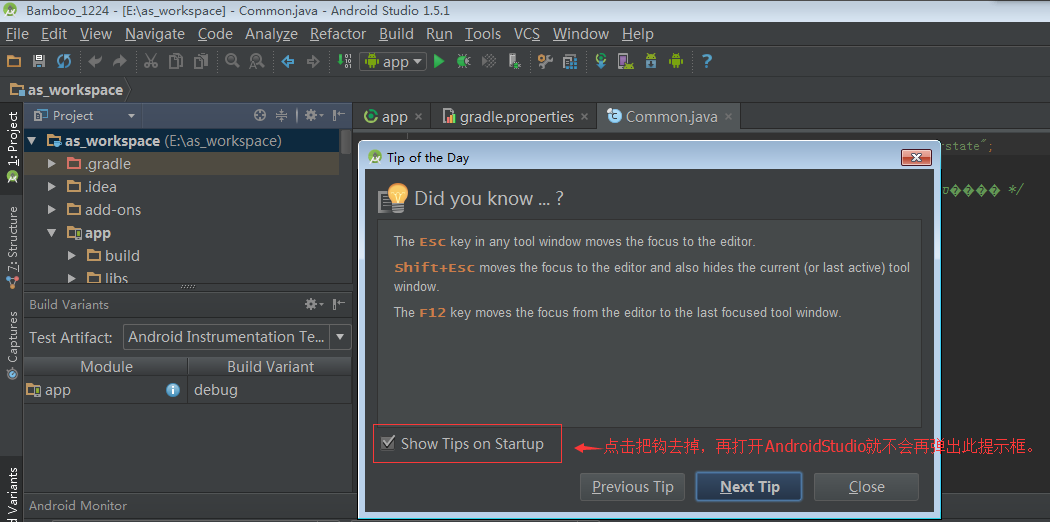The image size is (1050, 522).
Task: Open the app run configuration dropdown
Action: [393, 62]
